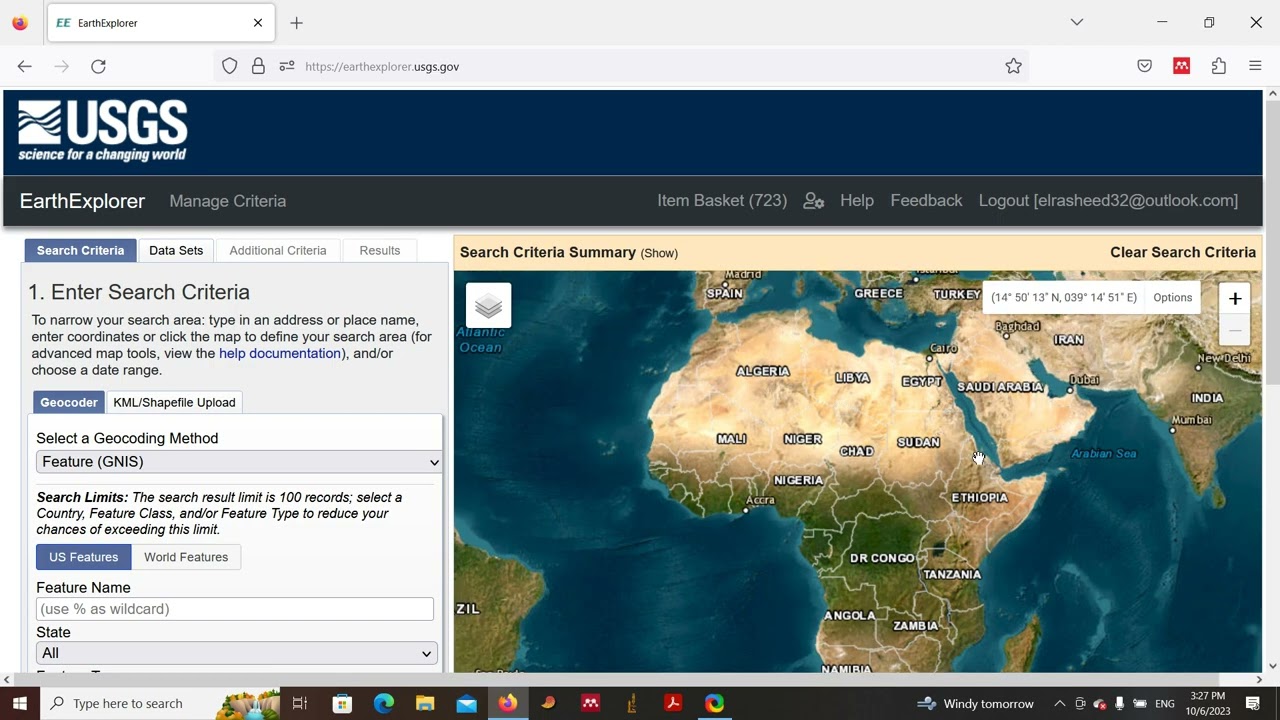This screenshot has height=720, width=1280.
Task: Open the tracking protection shield icon
Action: (230, 66)
